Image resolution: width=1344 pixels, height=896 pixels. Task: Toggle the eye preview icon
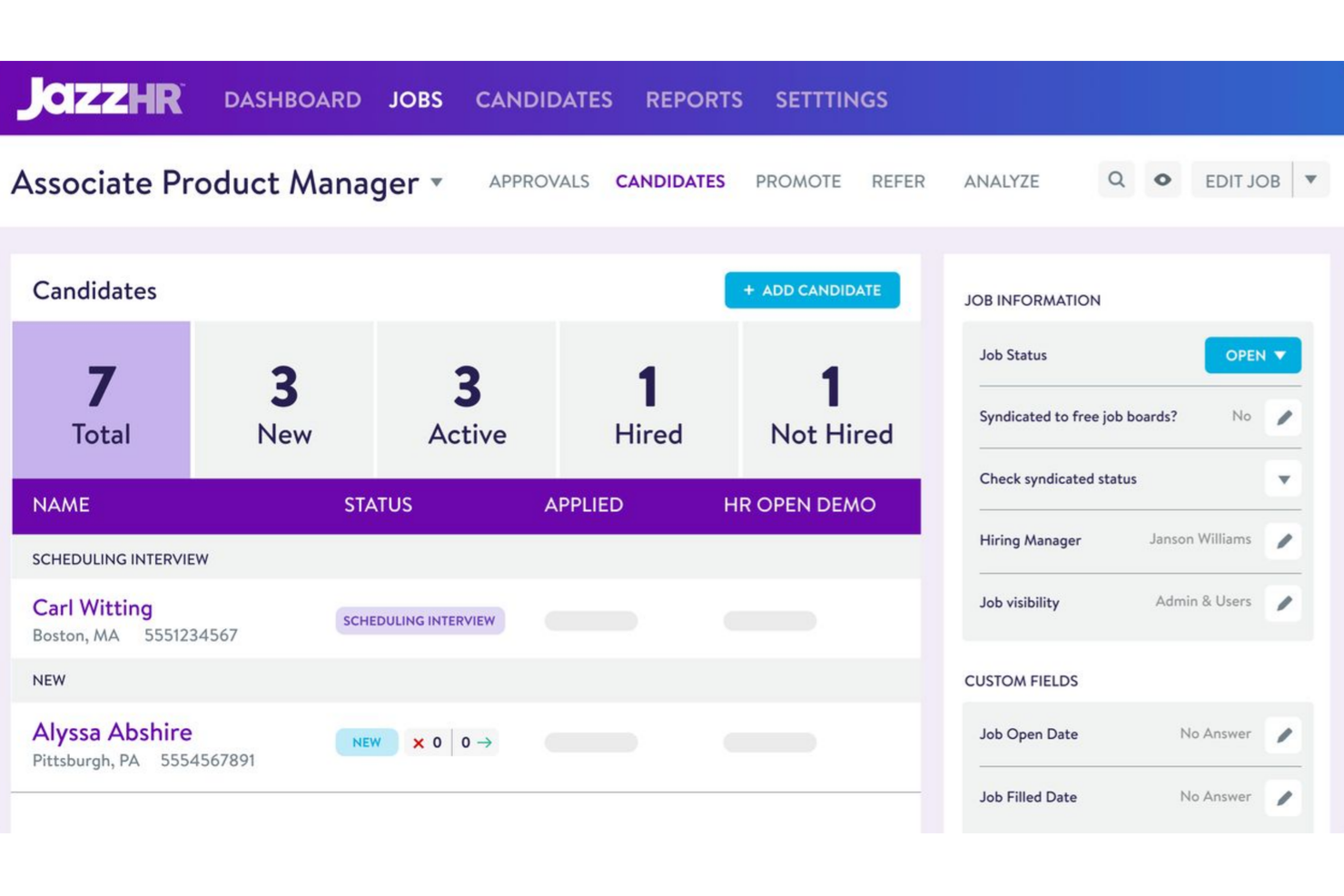click(1162, 180)
